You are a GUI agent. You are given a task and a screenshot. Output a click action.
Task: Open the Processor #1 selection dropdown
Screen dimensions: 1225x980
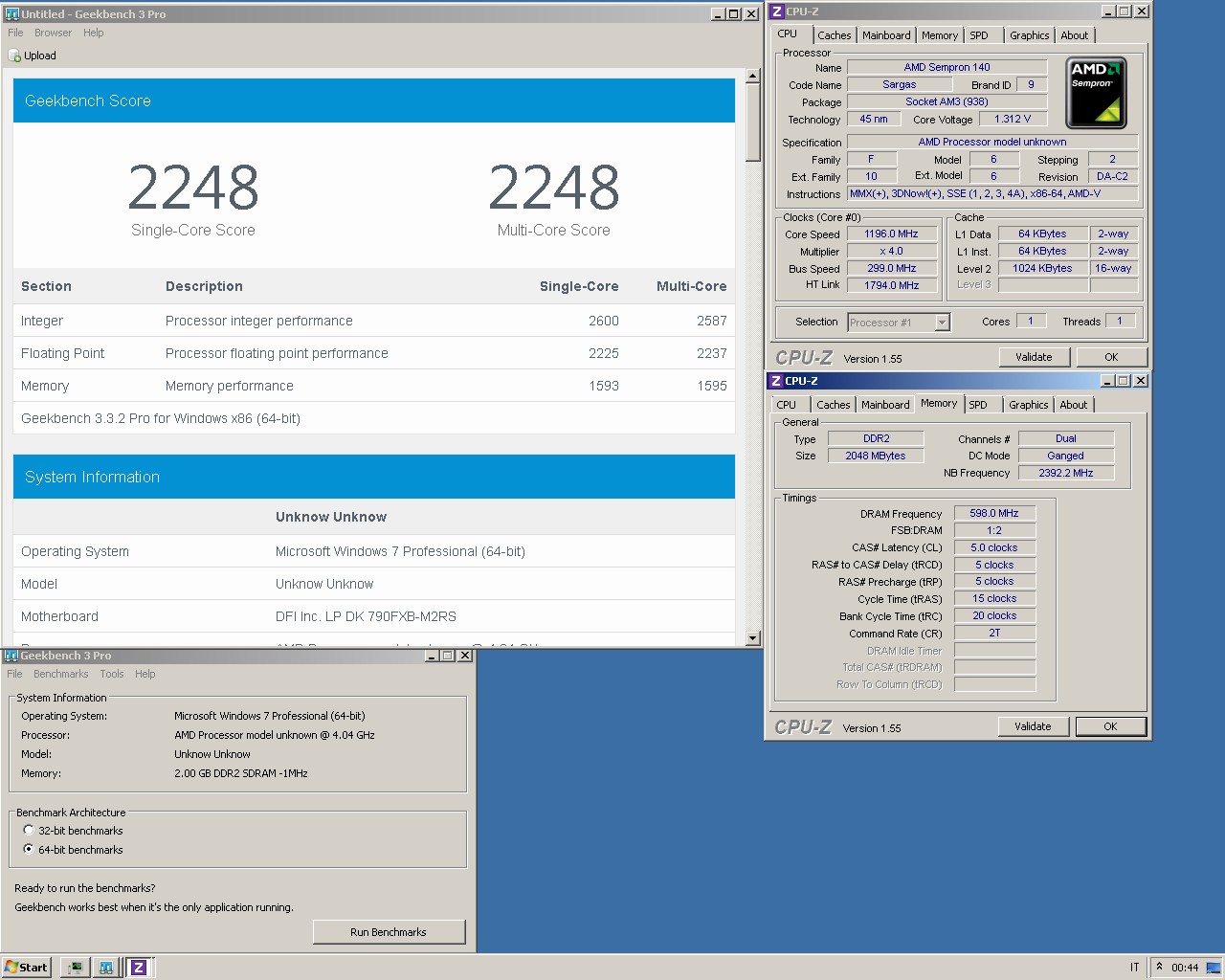tap(942, 323)
